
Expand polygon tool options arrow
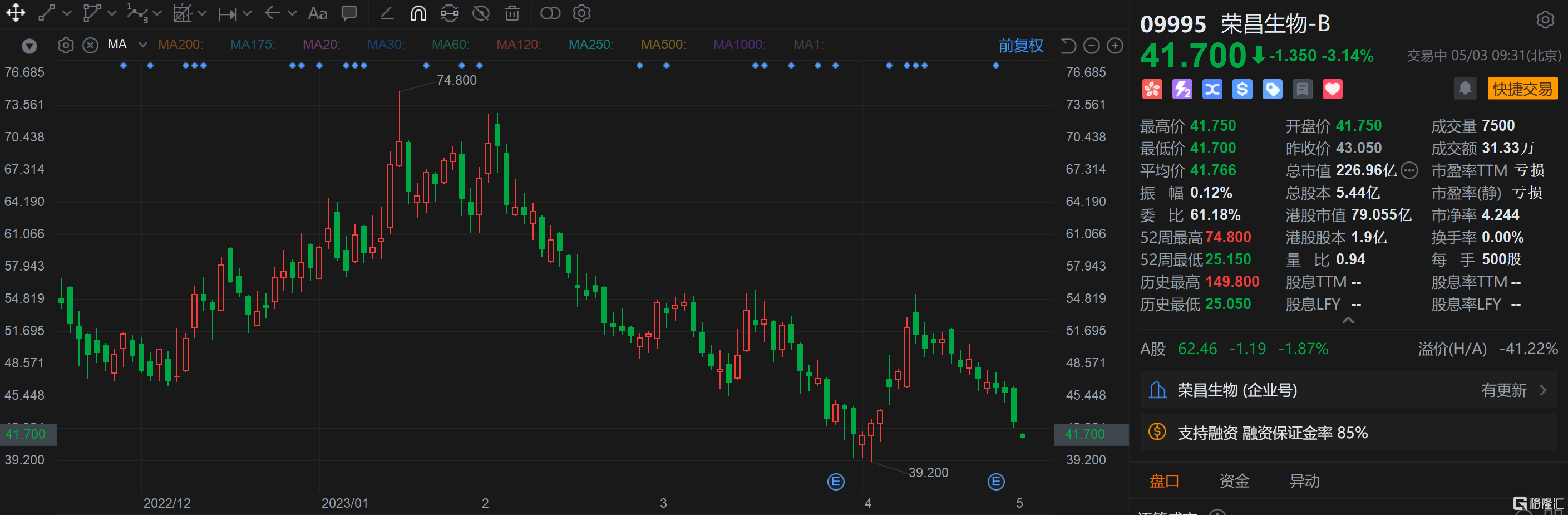(112, 13)
